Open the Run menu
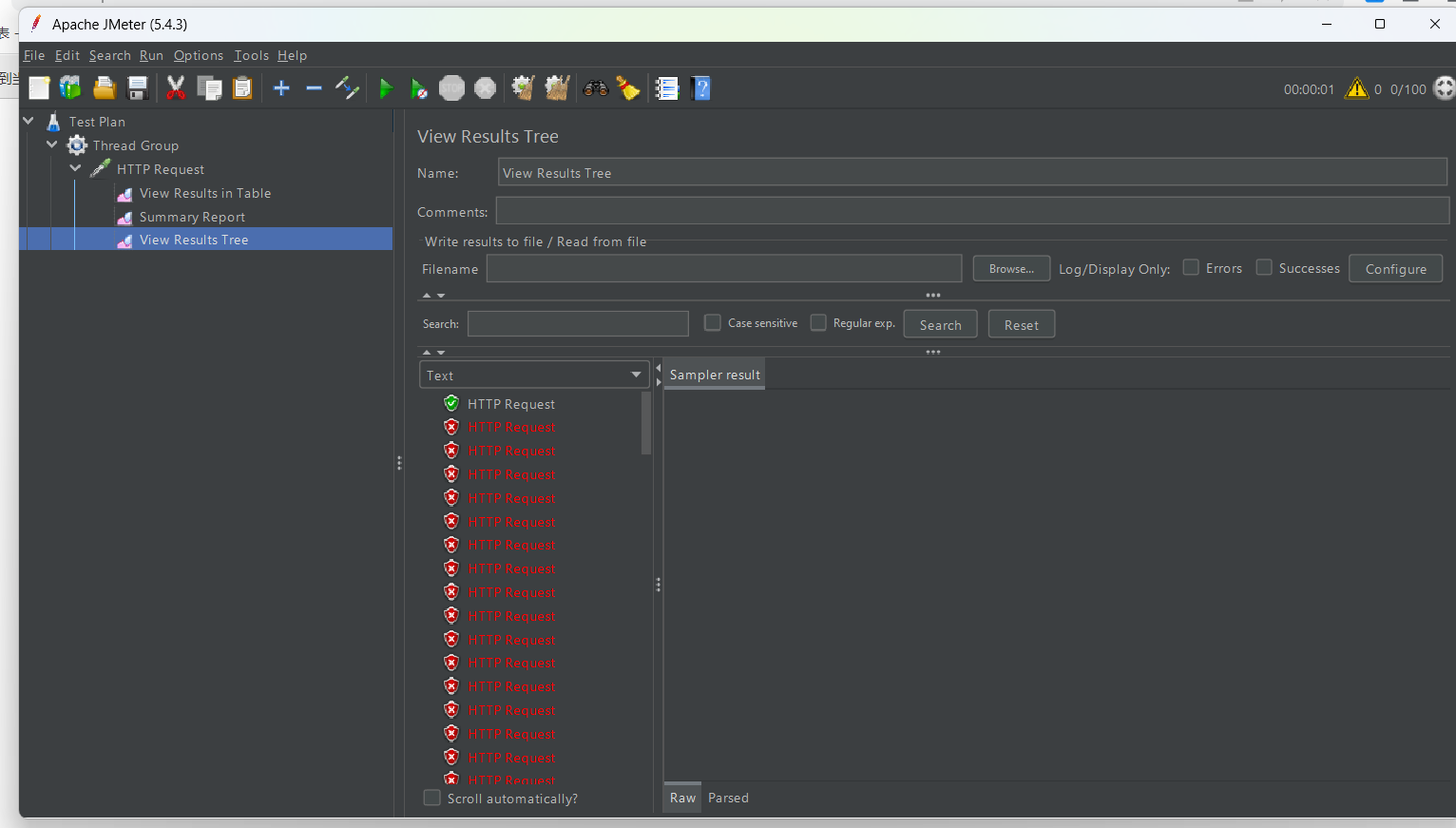This screenshot has height=828, width=1456. coord(151,55)
